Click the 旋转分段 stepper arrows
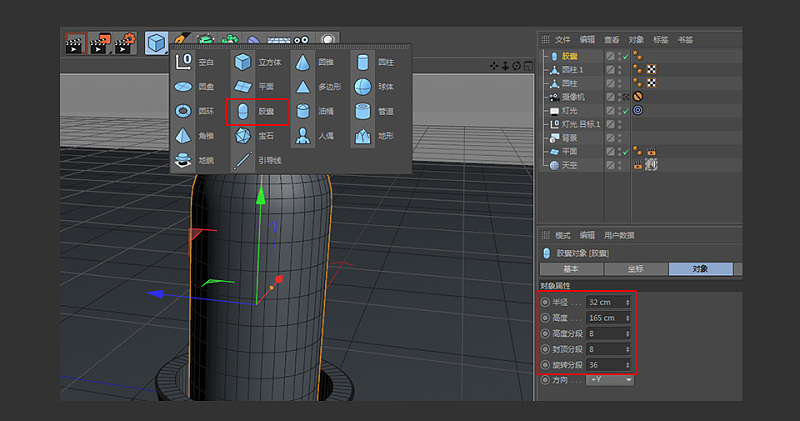Viewport: 800px width, 421px height. (x=628, y=364)
